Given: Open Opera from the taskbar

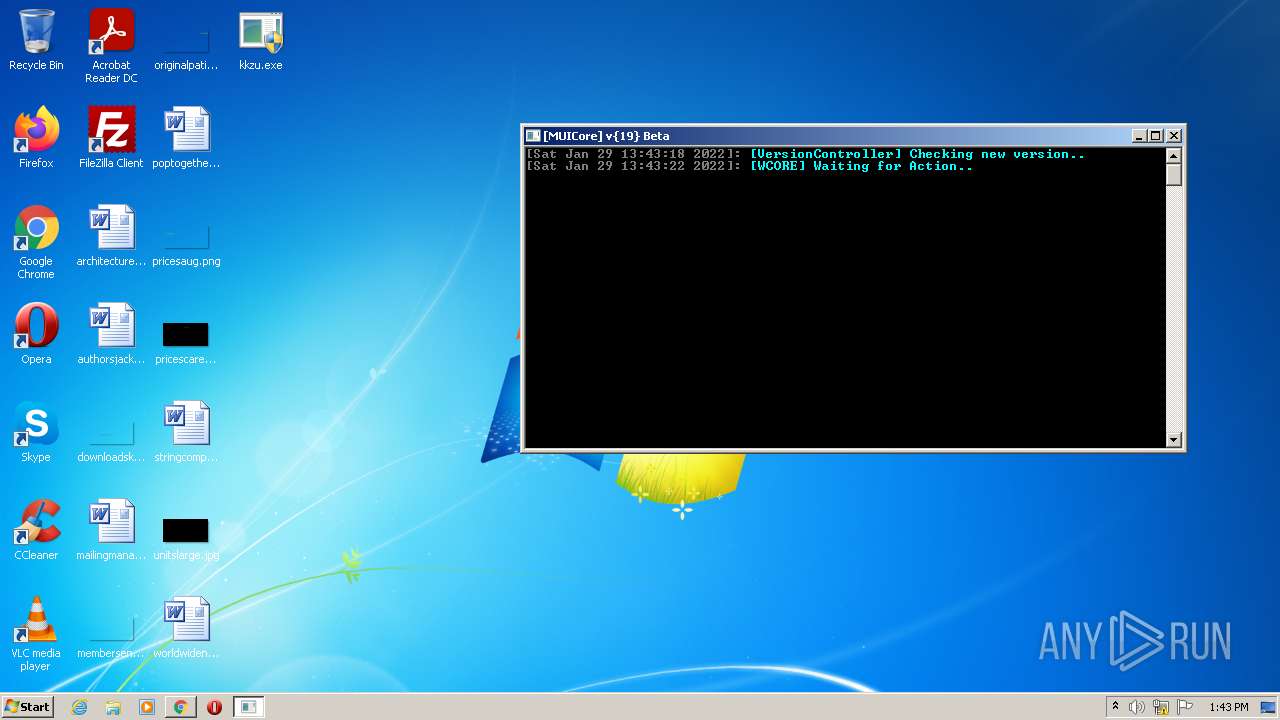Looking at the screenshot, I should point(214,707).
